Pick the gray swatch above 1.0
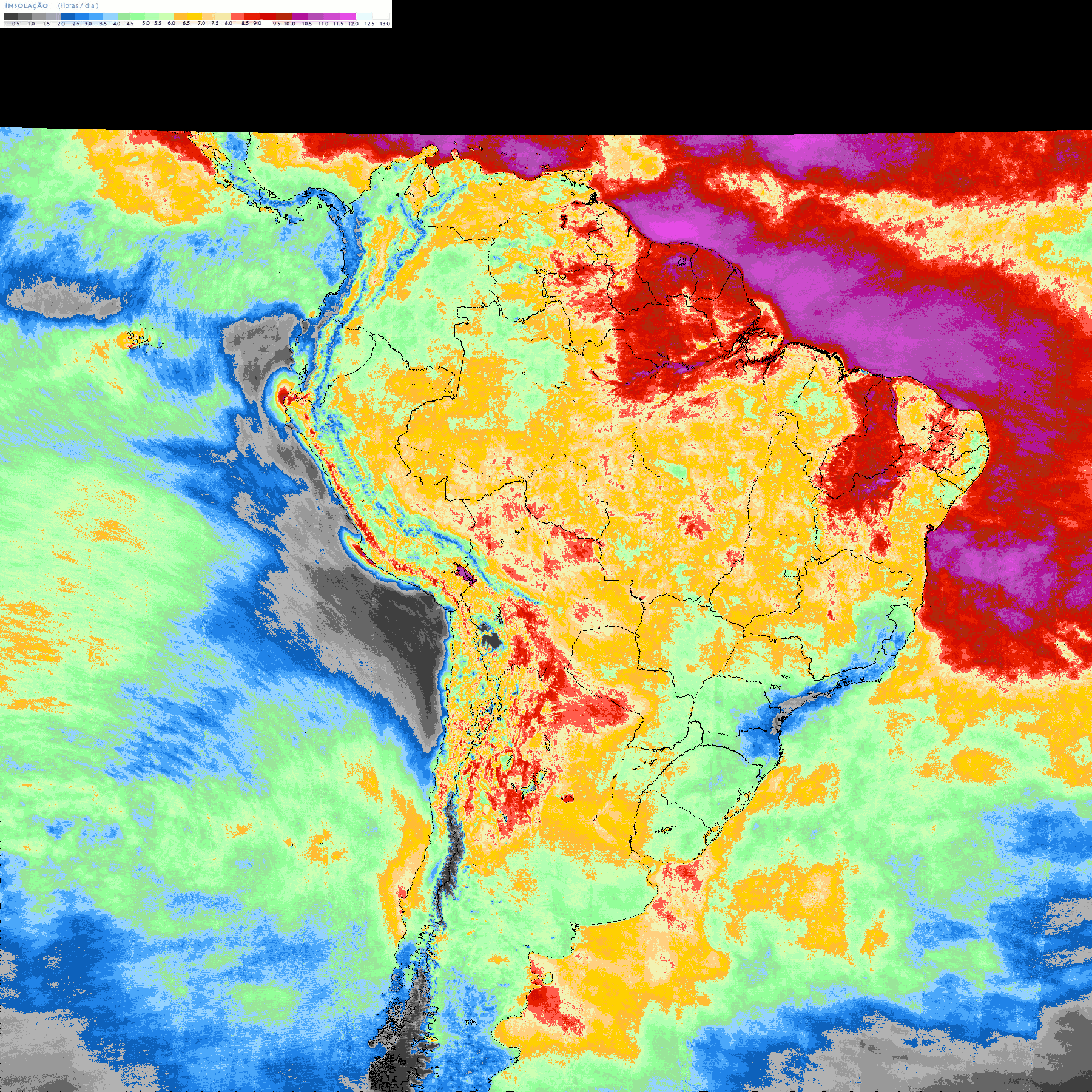 [x=25, y=16]
